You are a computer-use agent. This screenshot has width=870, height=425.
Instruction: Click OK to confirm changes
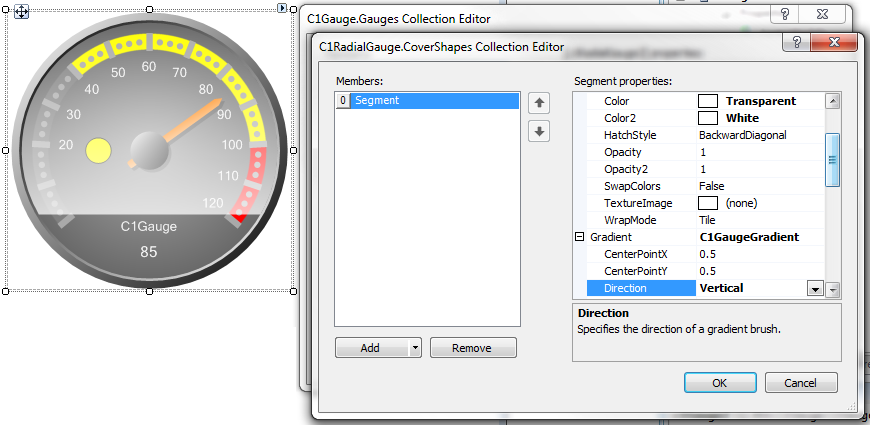(719, 382)
